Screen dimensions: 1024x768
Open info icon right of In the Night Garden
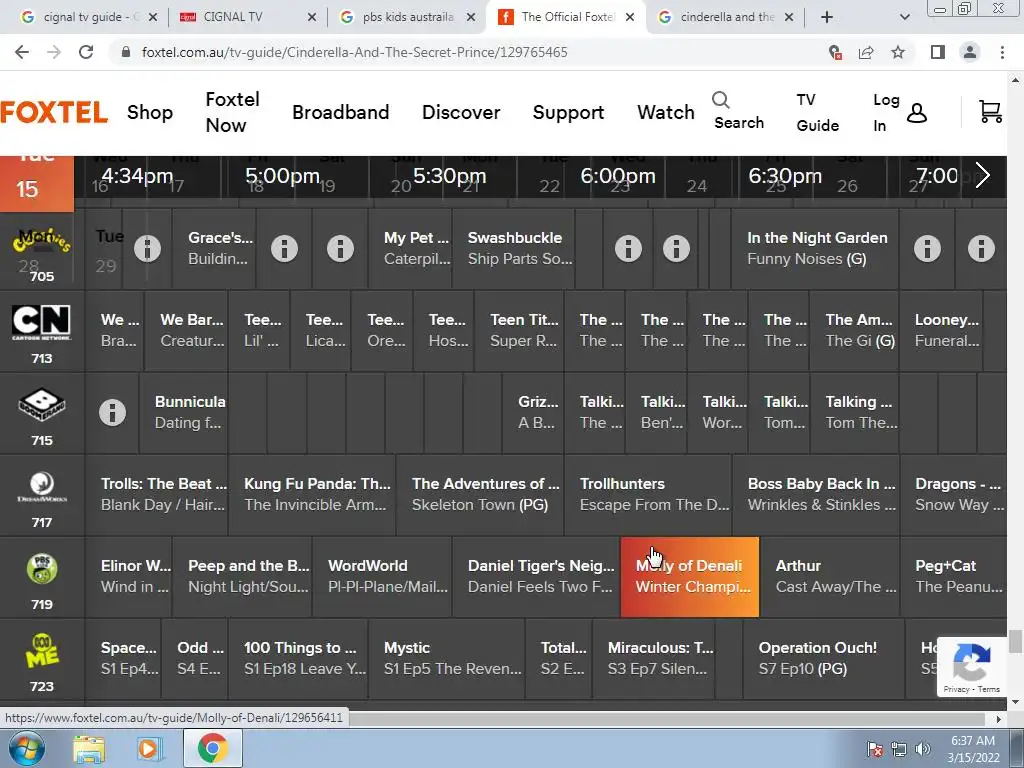click(x=927, y=248)
